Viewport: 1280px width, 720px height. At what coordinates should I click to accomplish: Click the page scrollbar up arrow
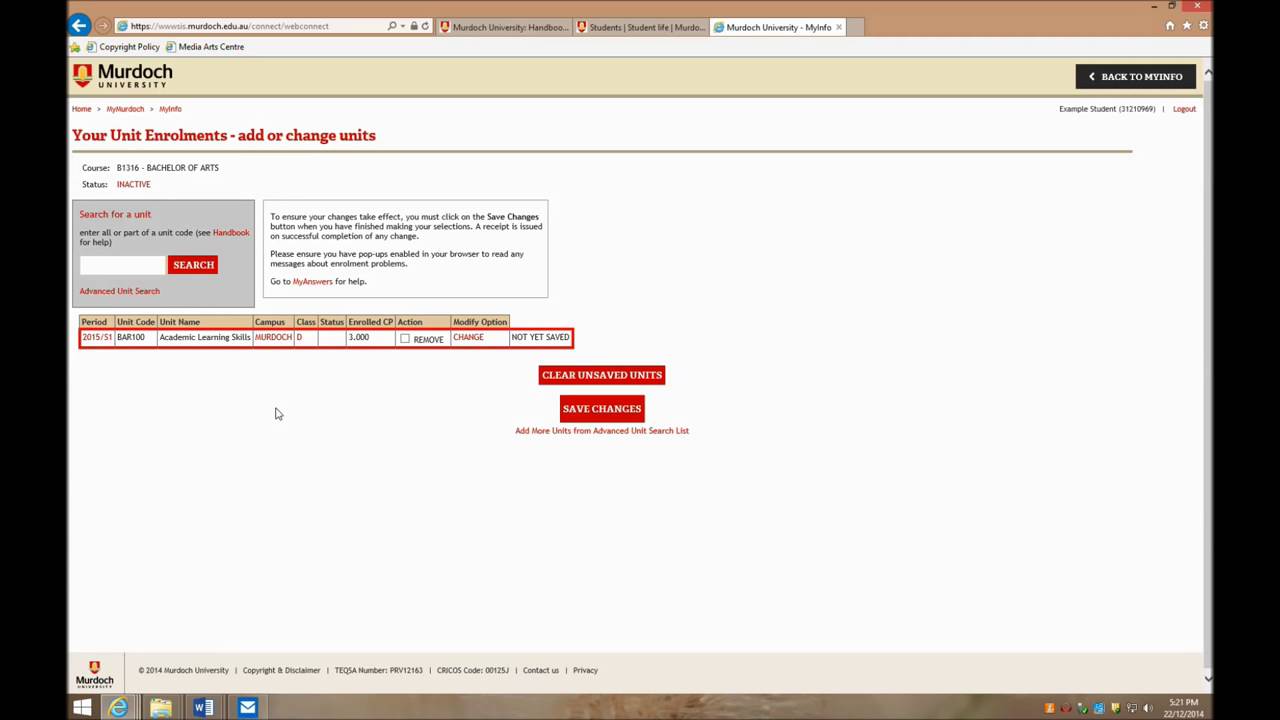click(x=1207, y=72)
